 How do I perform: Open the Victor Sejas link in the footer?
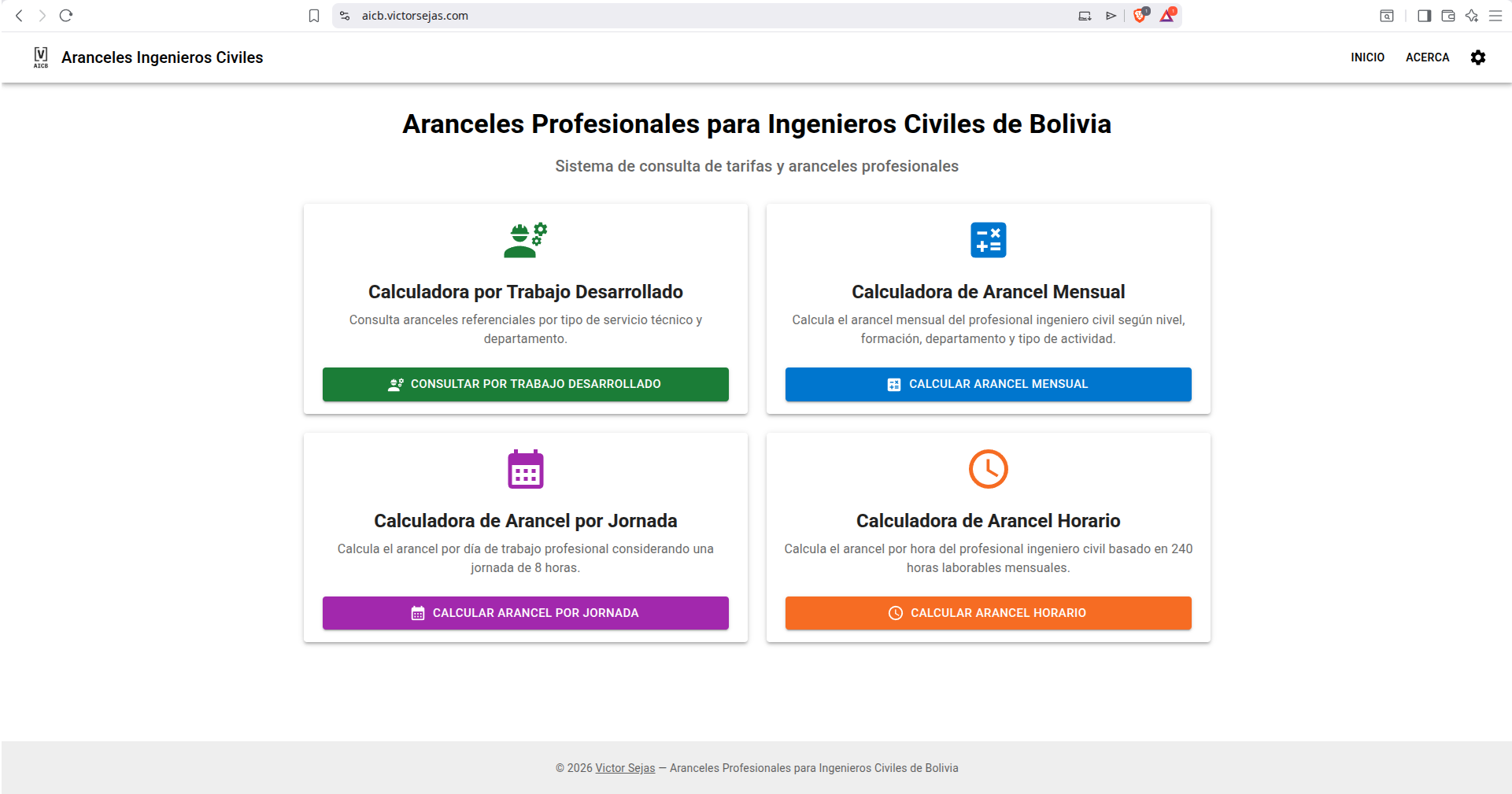tap(624, 767)
